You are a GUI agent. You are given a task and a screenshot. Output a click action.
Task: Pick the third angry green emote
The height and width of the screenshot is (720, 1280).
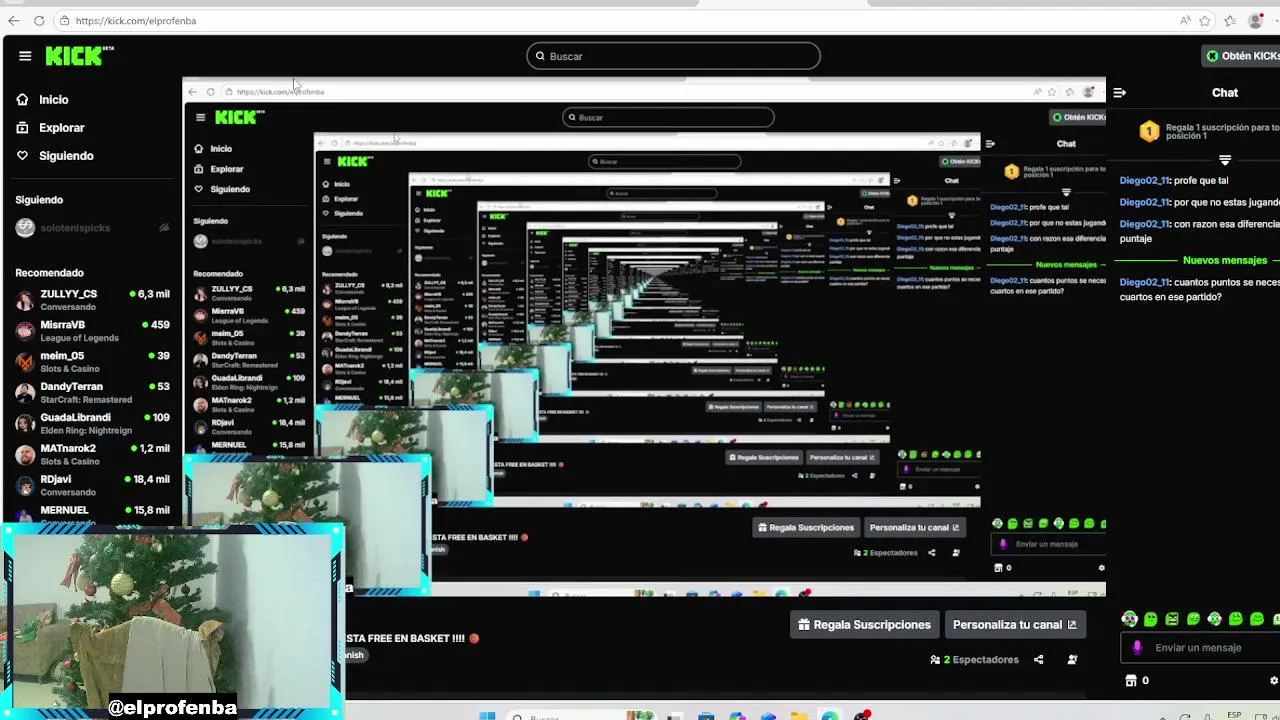[x=1172, y=619]
